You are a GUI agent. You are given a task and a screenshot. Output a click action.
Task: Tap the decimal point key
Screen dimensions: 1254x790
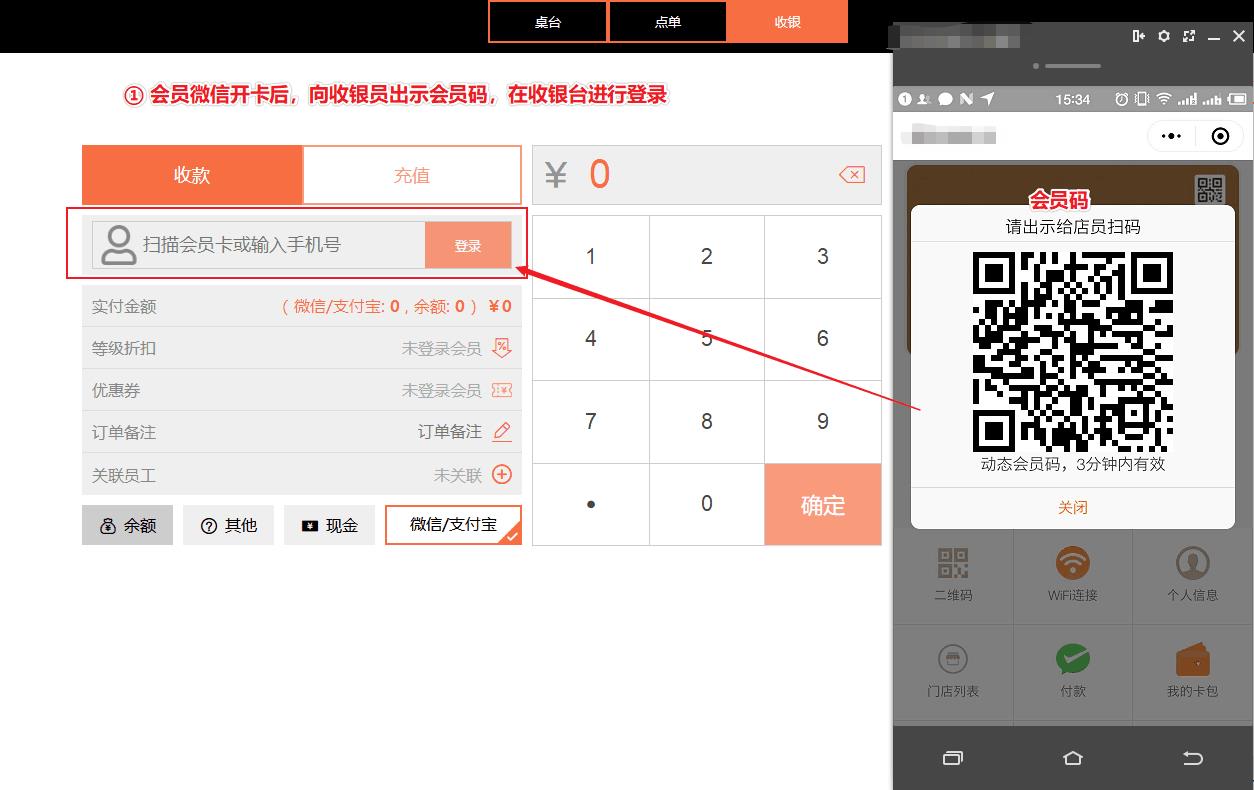pyautogui.click(x=591, y=504)
